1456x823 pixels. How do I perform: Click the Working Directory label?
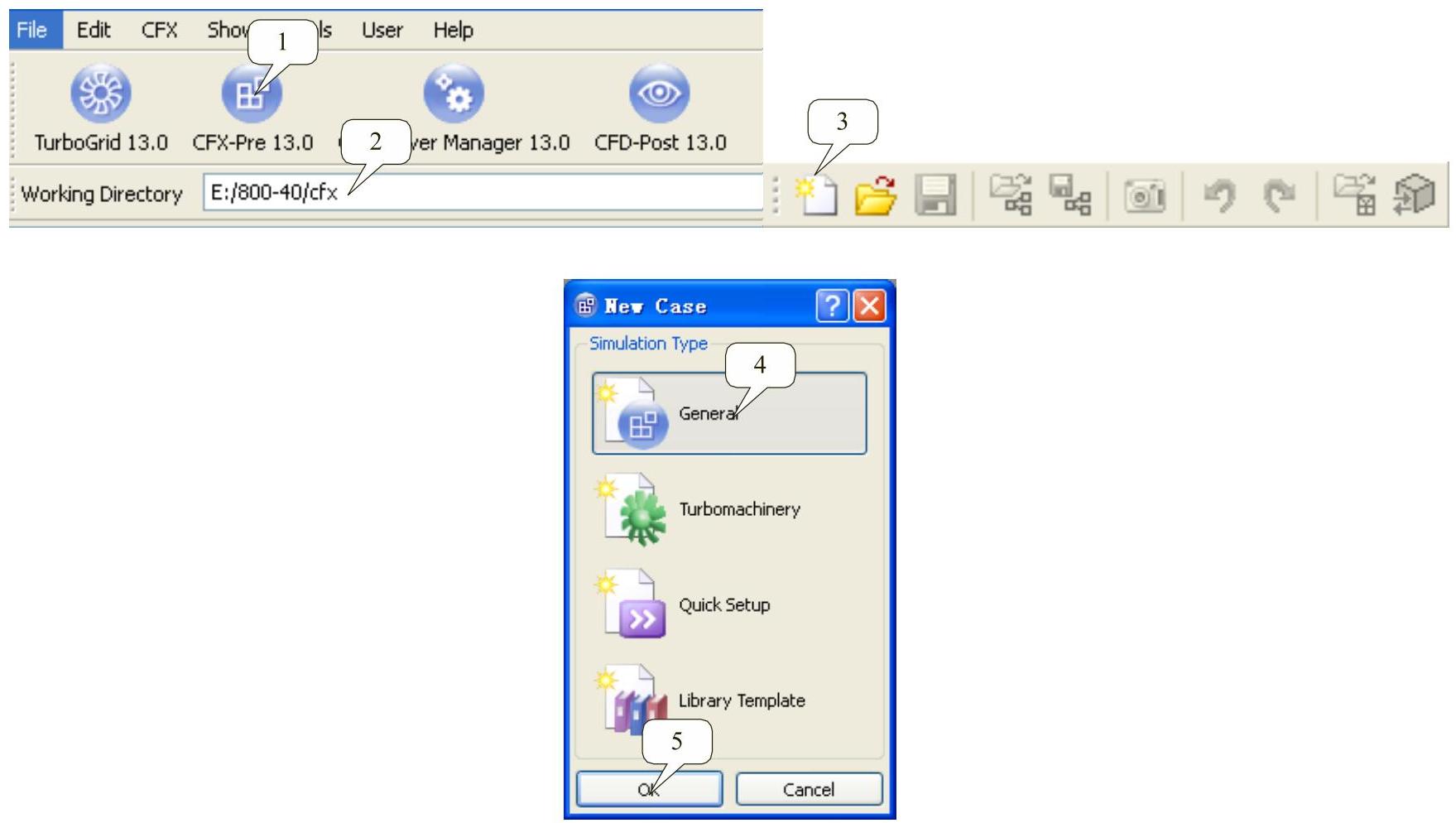click(x=102, y=194)
